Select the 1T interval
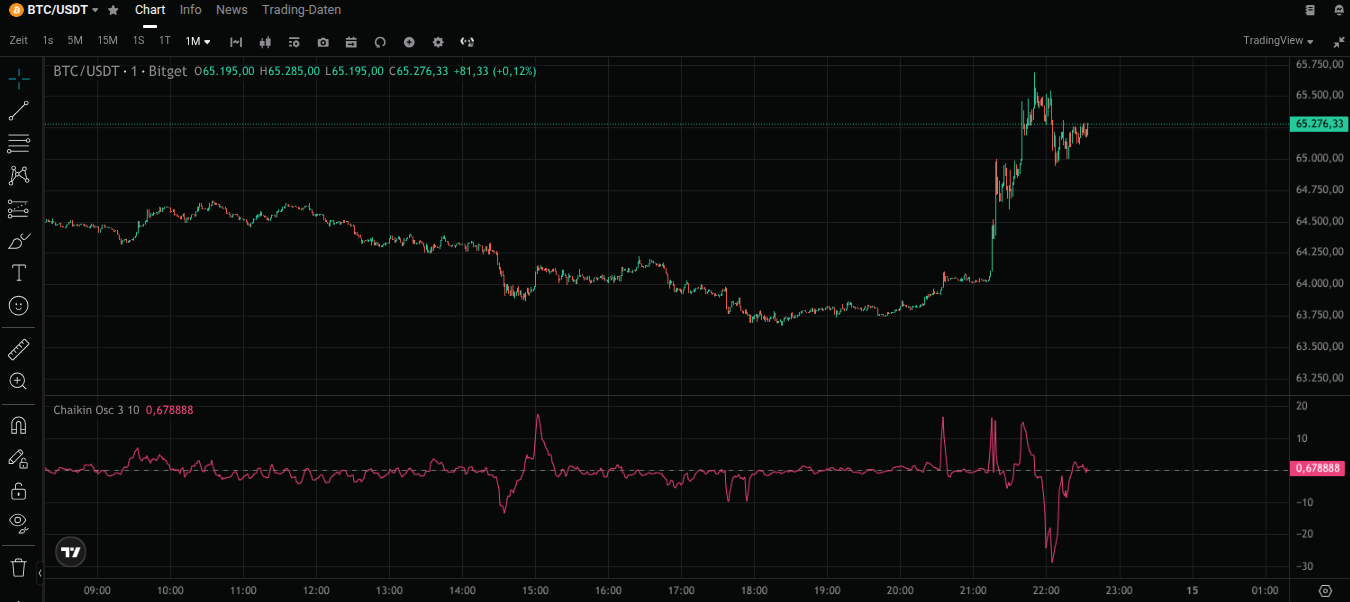Screen dimensions: 1350x602 tap(164, 41)
